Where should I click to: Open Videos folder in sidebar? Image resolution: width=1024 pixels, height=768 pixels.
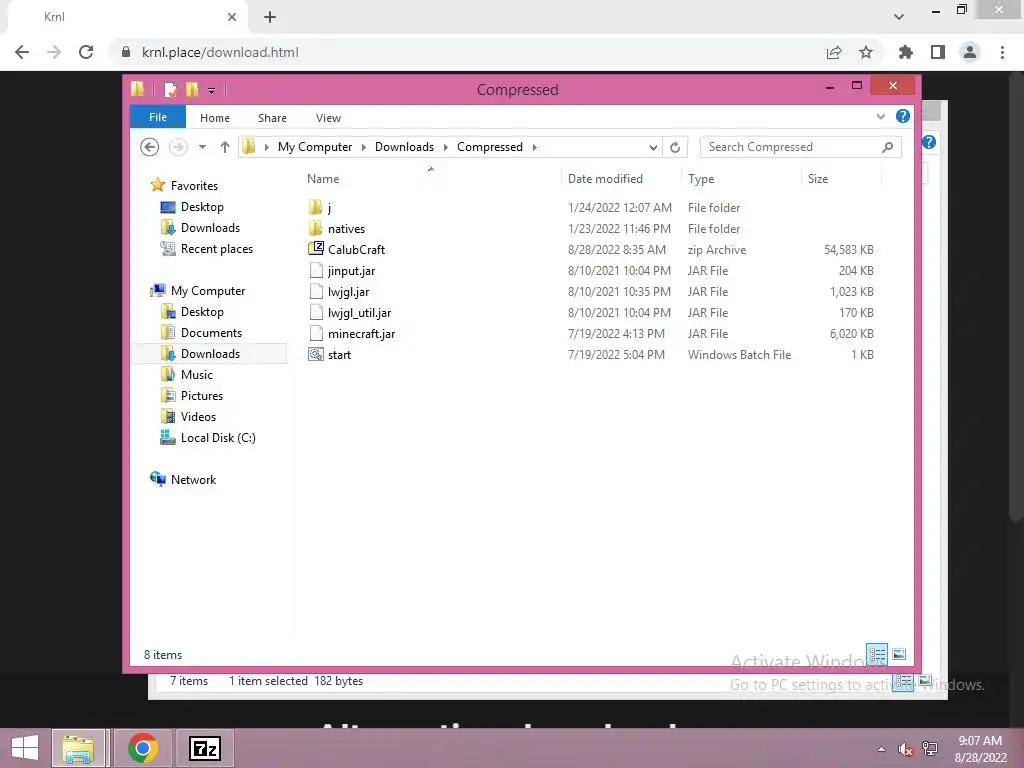(x=198, y=417)
